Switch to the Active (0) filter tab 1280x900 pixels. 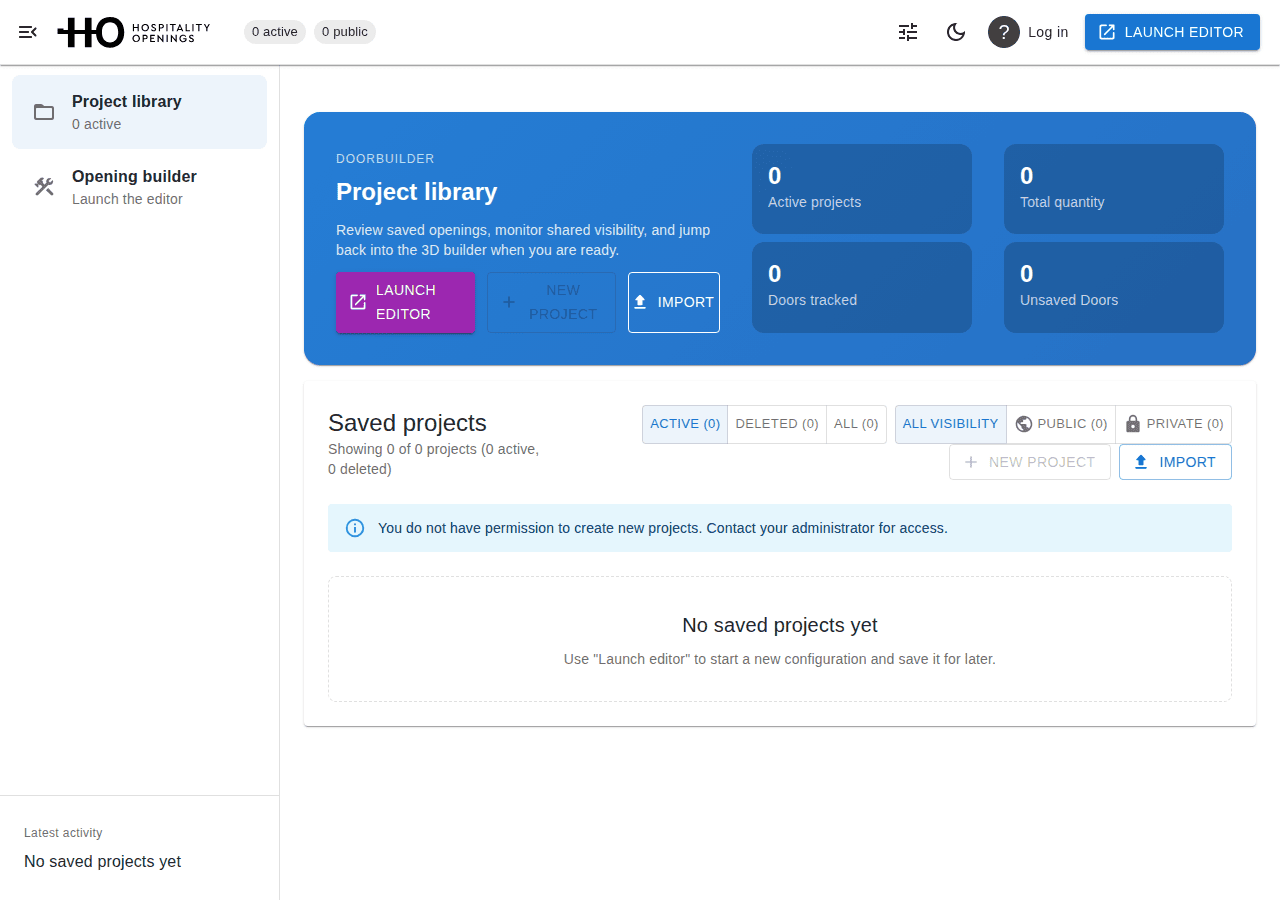click(685, 424)
